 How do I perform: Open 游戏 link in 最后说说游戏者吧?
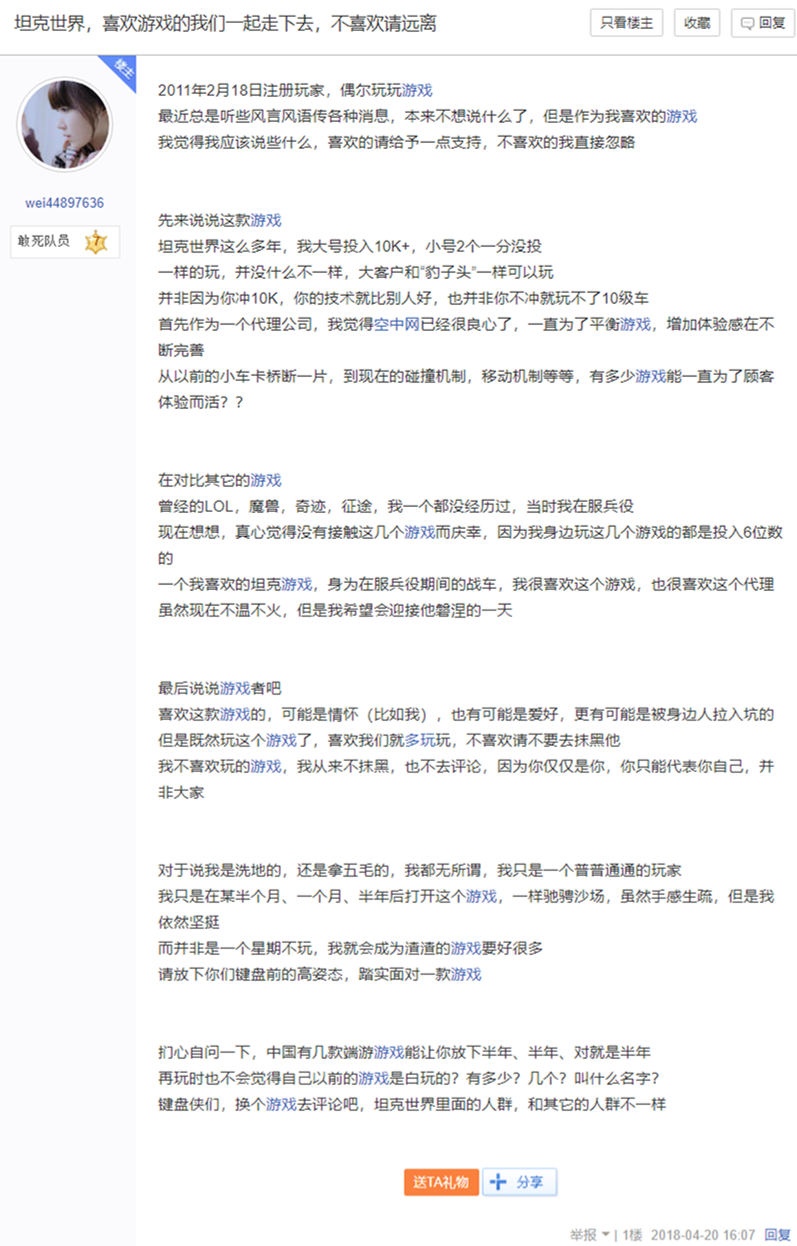tap(235, 688)
